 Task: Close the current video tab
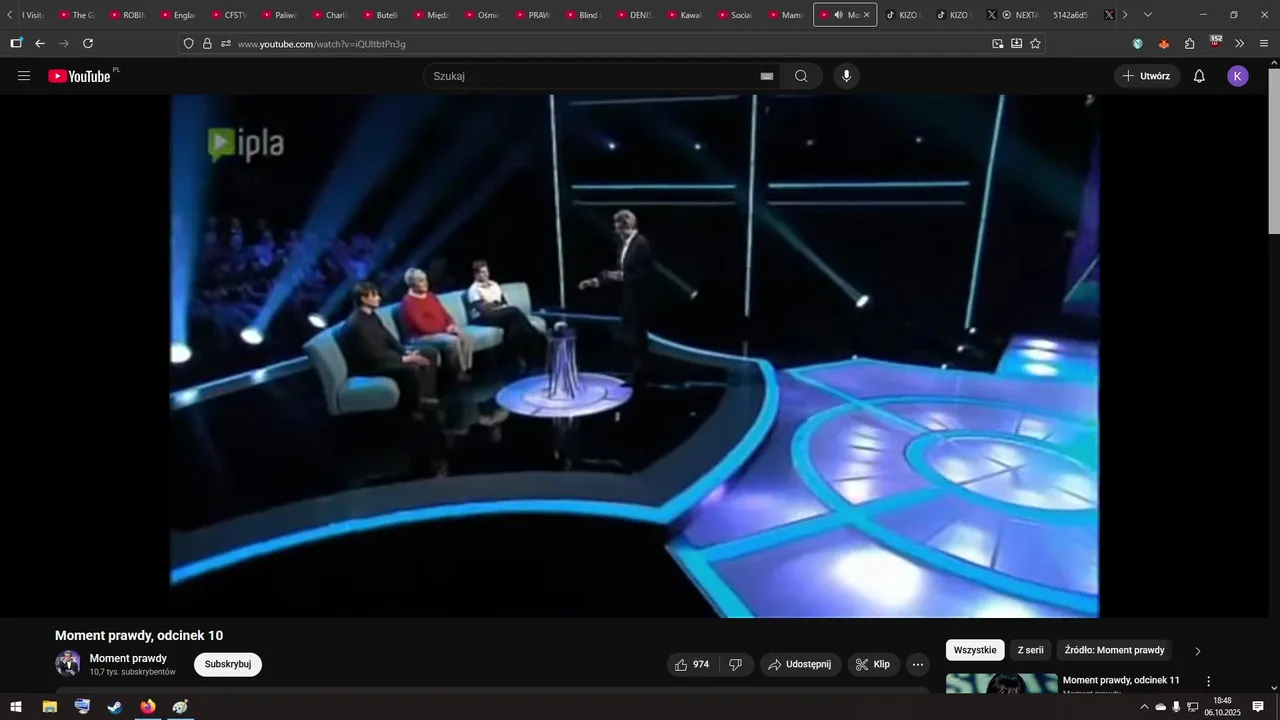point(867,15)
